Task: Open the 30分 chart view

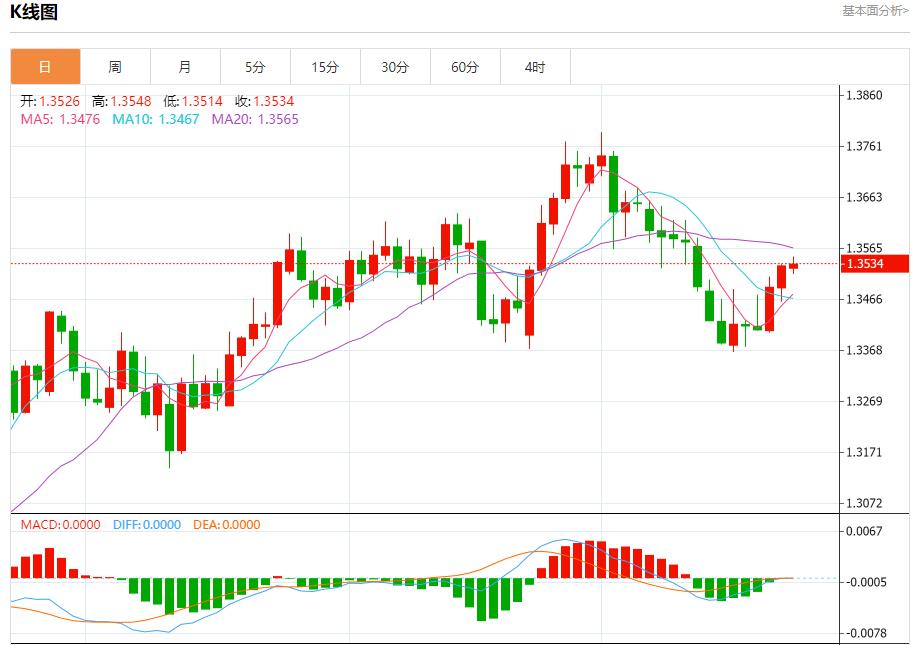Action: (397, 67)
